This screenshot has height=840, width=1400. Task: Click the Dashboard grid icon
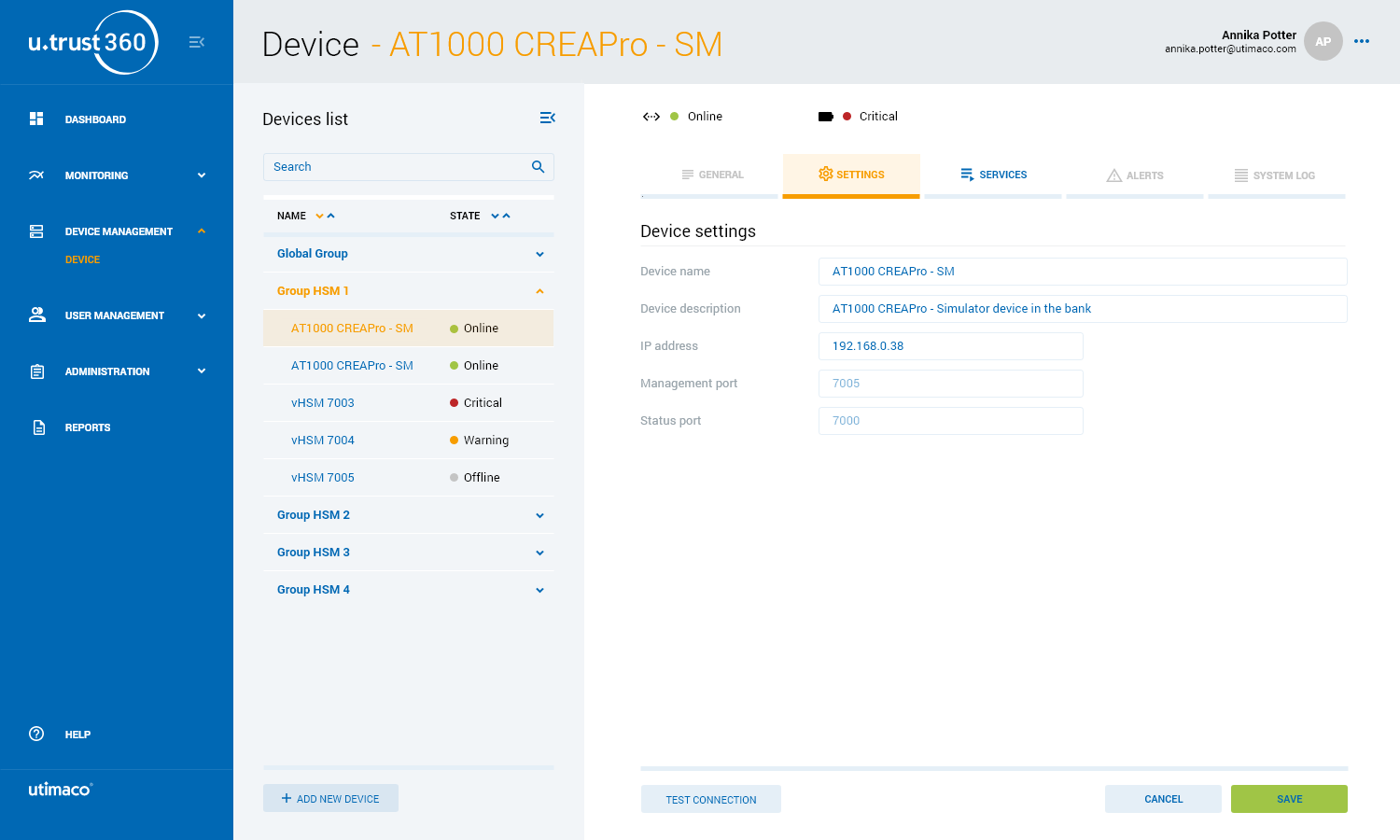(x=36, y=119)
